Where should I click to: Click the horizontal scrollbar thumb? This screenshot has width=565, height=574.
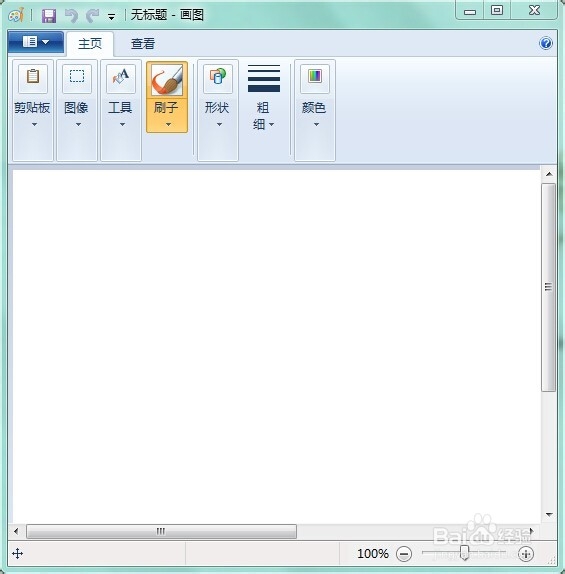[x=161, y=531]
